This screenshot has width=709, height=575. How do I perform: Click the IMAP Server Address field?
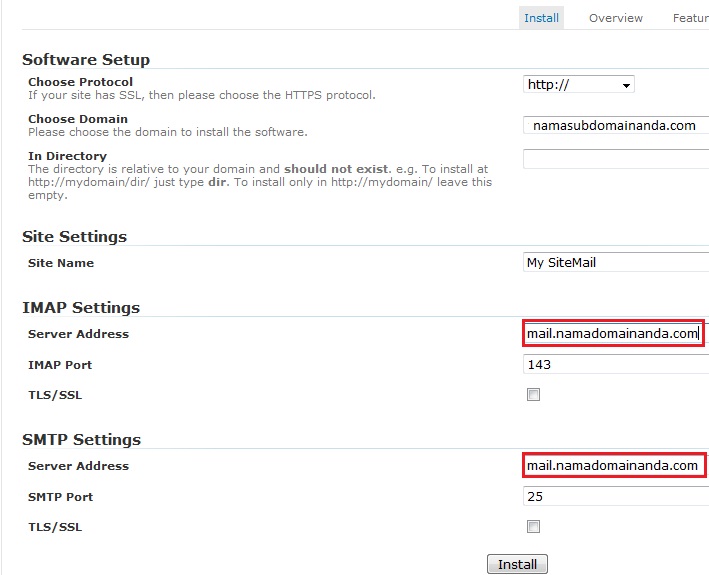[x=613, y=334]
